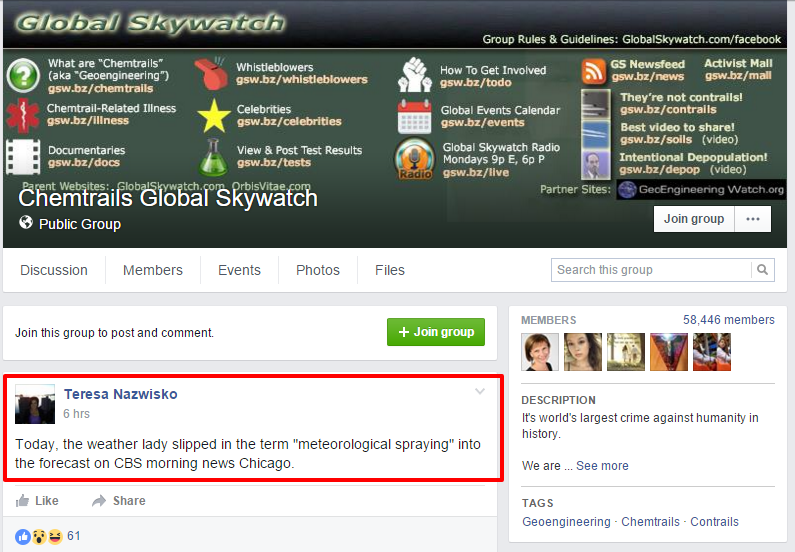Switch to the Files tab

pos(390,270)
